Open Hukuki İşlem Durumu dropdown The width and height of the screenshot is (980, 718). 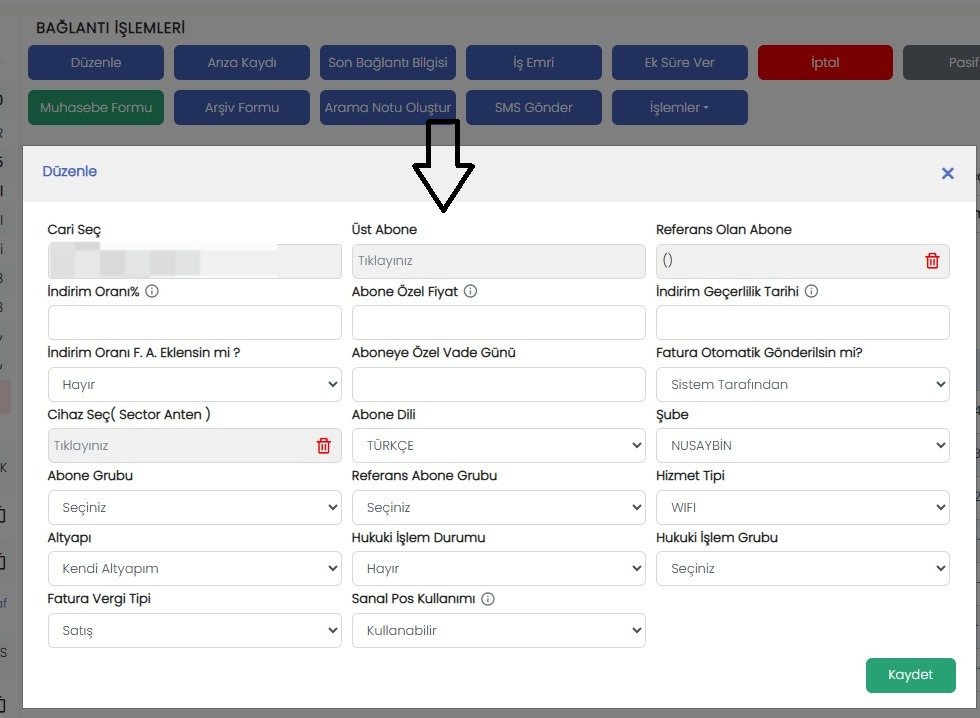click(498, 569)
